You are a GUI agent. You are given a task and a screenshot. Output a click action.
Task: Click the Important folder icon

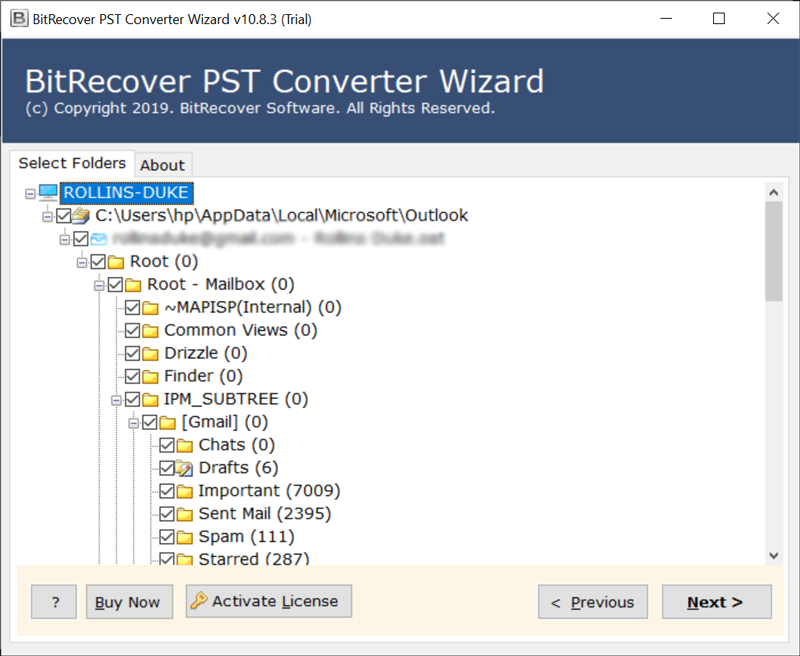coord(184,491)
